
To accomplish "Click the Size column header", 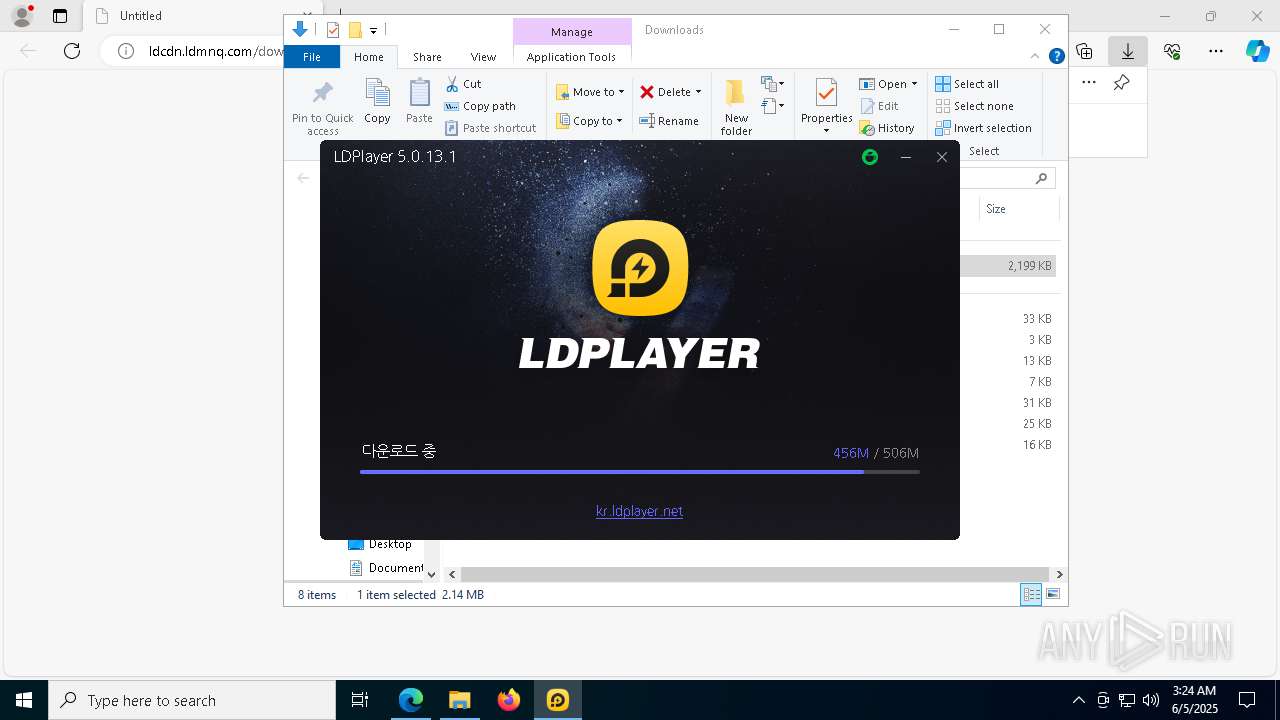I will (1018, 209).
